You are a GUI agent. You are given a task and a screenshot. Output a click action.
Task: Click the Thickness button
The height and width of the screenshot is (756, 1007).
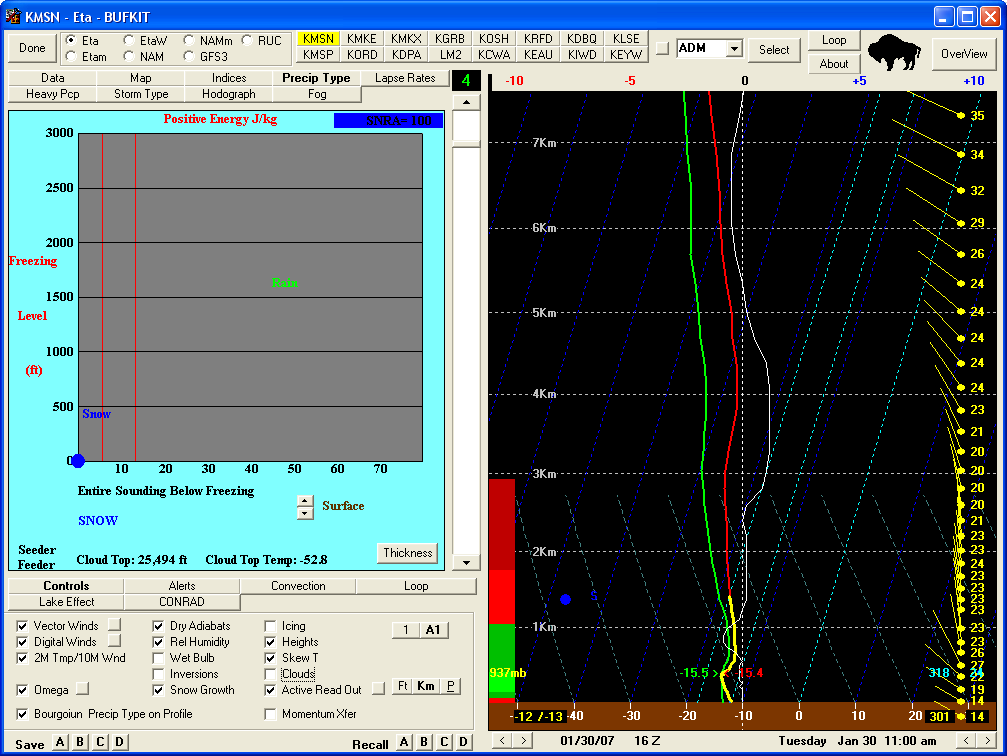tap(408, 553)
